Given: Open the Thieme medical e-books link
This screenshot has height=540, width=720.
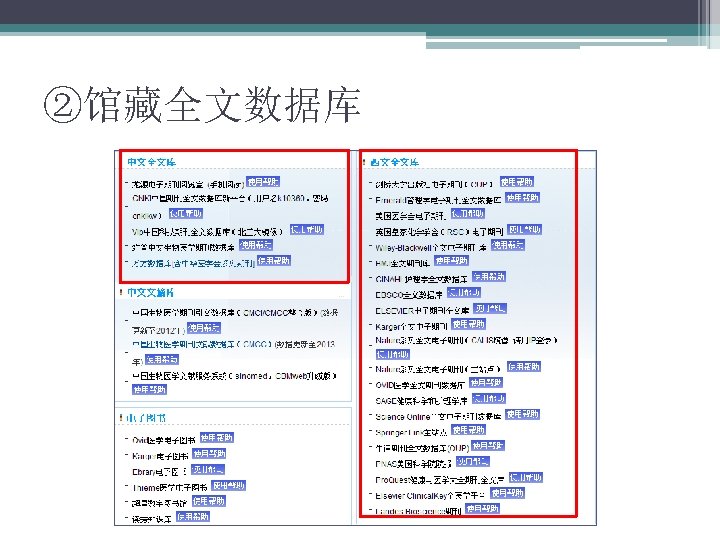Looking at the screenshot, I should [x=169, y=488].
